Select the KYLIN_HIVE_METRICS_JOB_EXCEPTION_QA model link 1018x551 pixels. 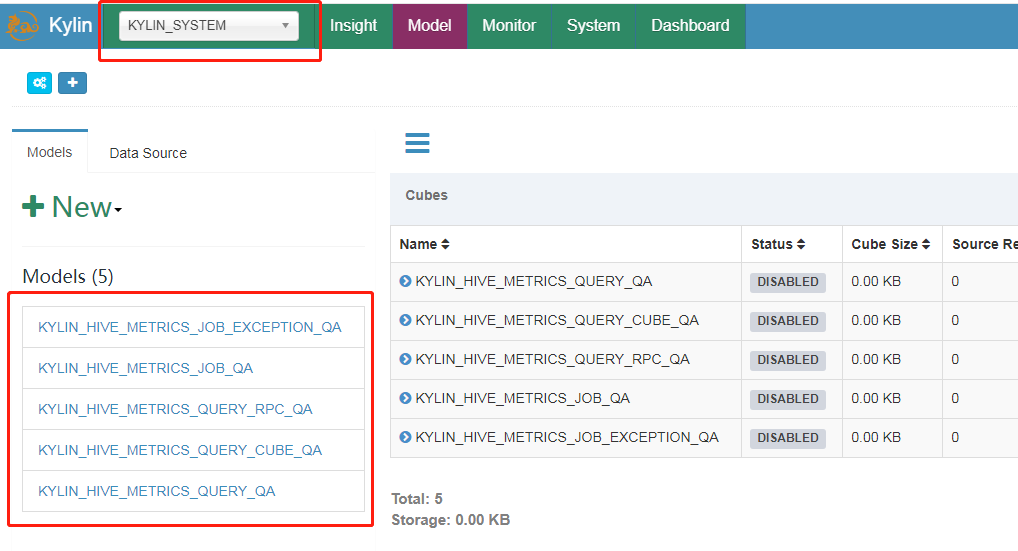coord(190,327)
